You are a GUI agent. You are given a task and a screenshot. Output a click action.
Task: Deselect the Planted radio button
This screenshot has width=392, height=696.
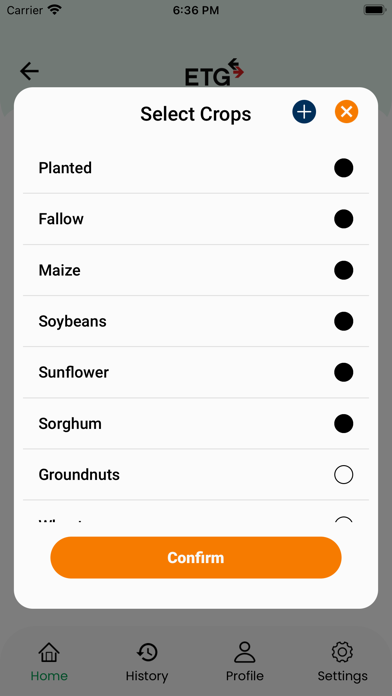click(344, 168)
